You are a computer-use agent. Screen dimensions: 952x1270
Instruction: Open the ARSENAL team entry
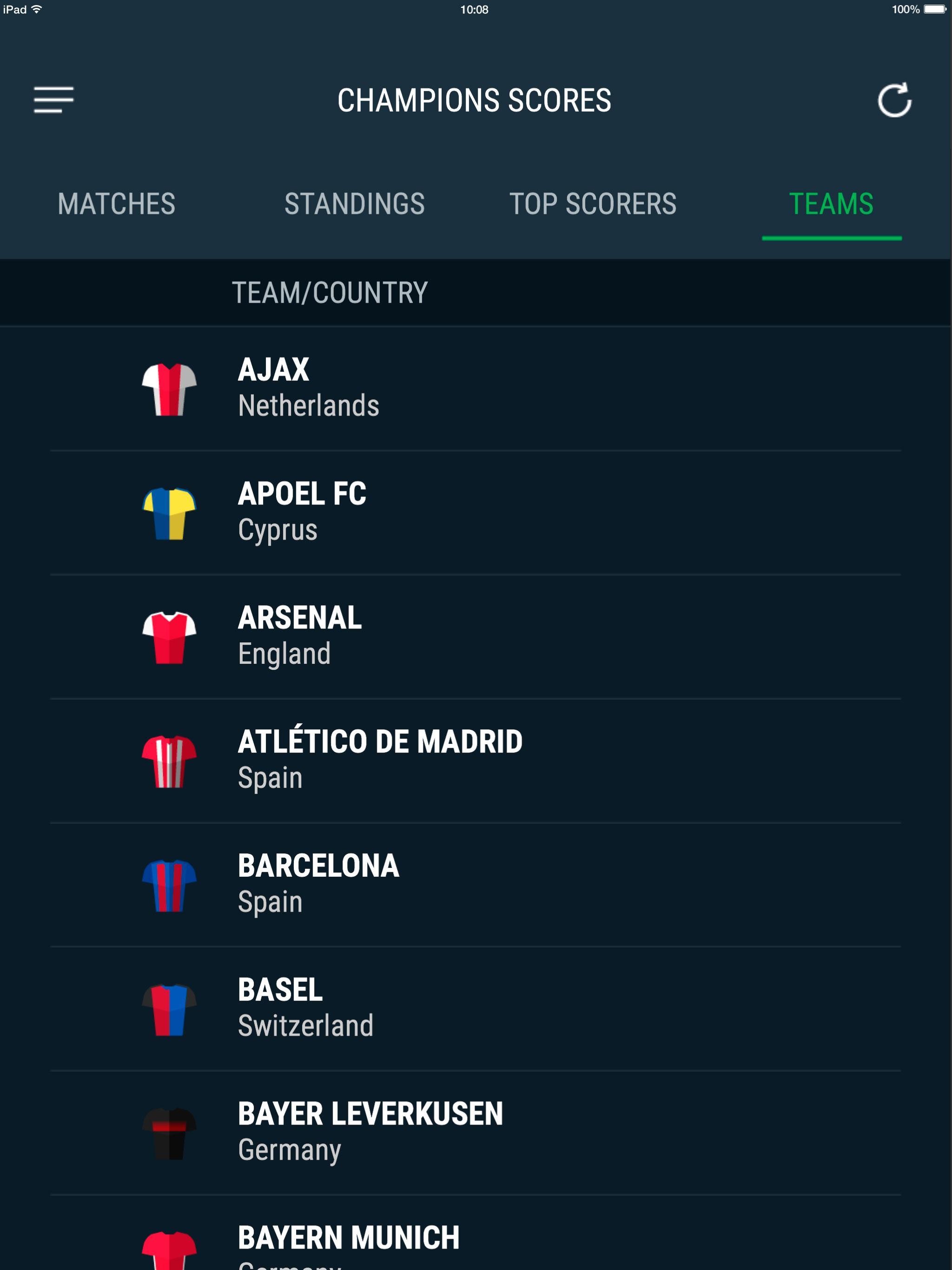(x=476, y=637)
